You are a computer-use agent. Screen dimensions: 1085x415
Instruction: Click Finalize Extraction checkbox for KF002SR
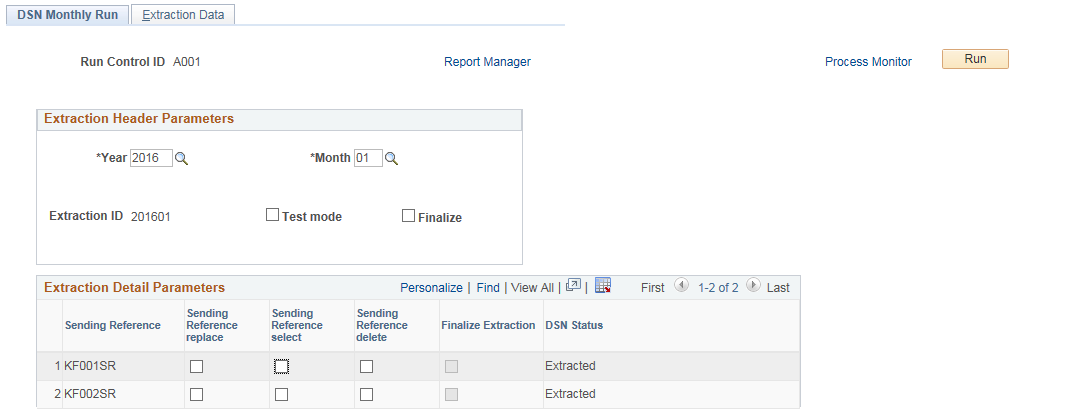pos(451,395)
